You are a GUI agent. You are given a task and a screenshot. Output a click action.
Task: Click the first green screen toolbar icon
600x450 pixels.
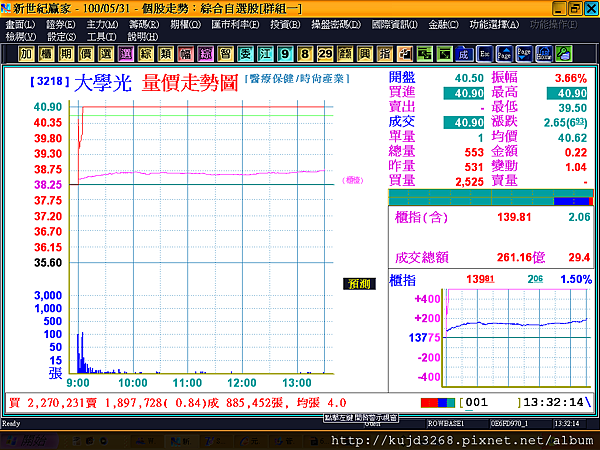tap(424, 54)
